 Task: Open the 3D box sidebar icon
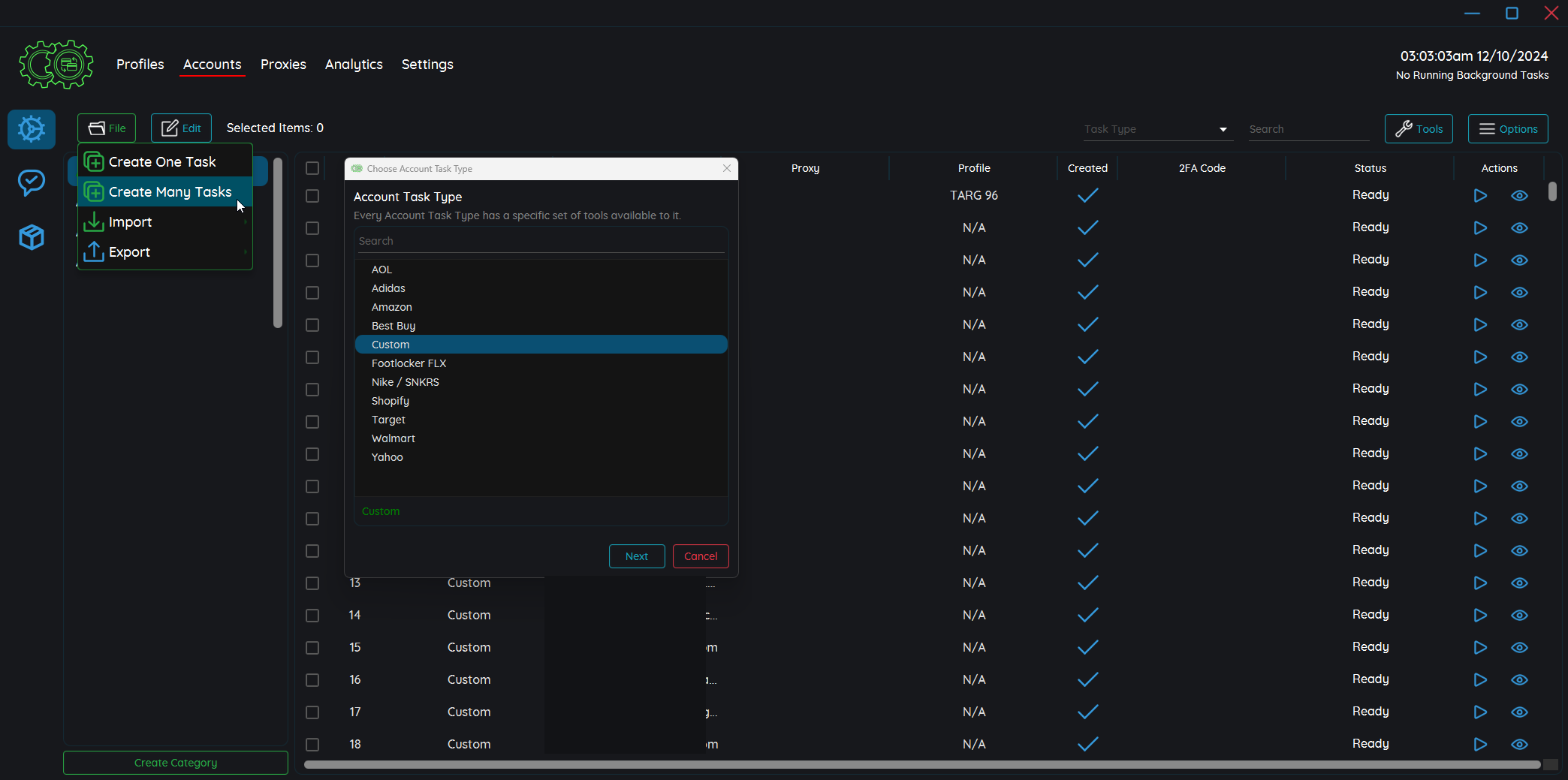(32, 237)
